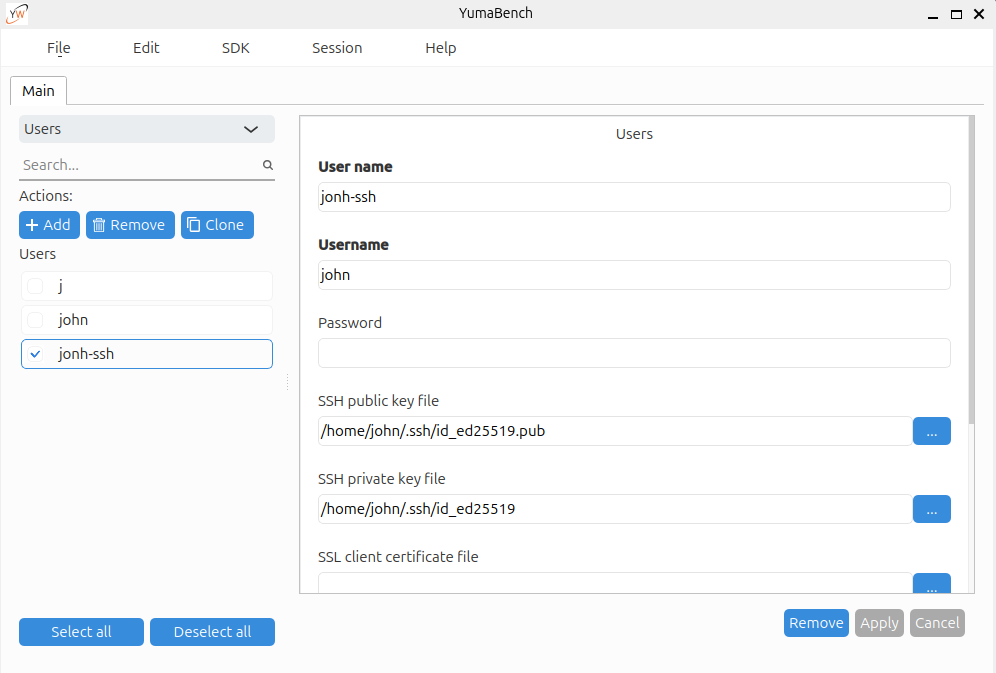Open the SDK menu

236,48
